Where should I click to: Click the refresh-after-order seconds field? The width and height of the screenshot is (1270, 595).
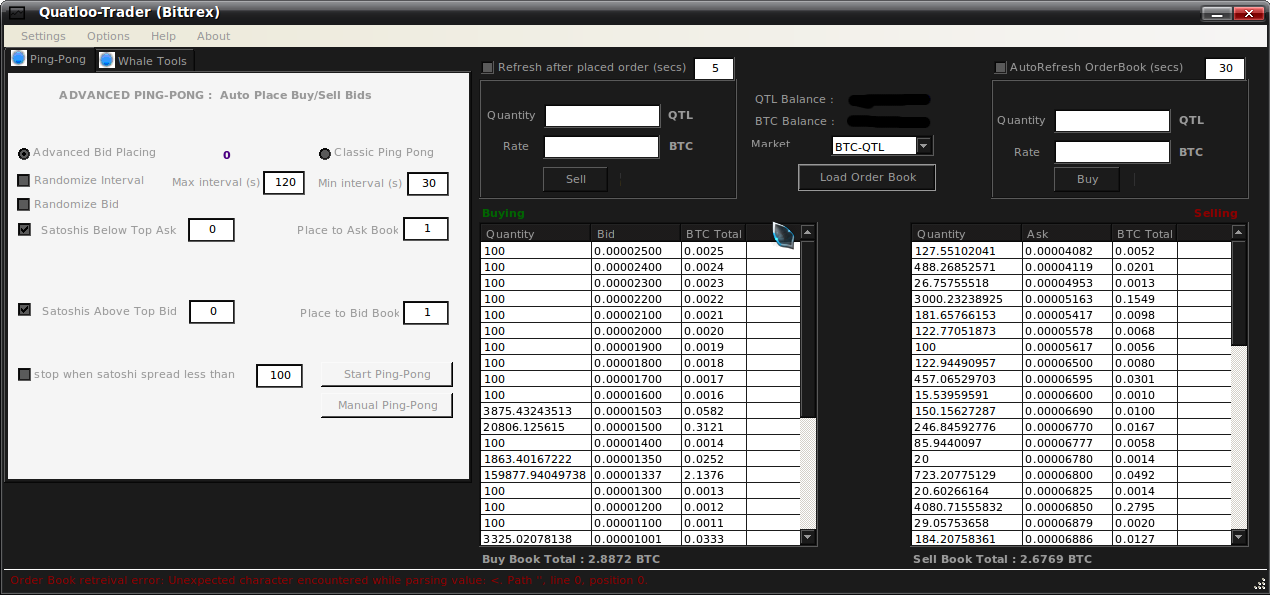click(714, 69)
